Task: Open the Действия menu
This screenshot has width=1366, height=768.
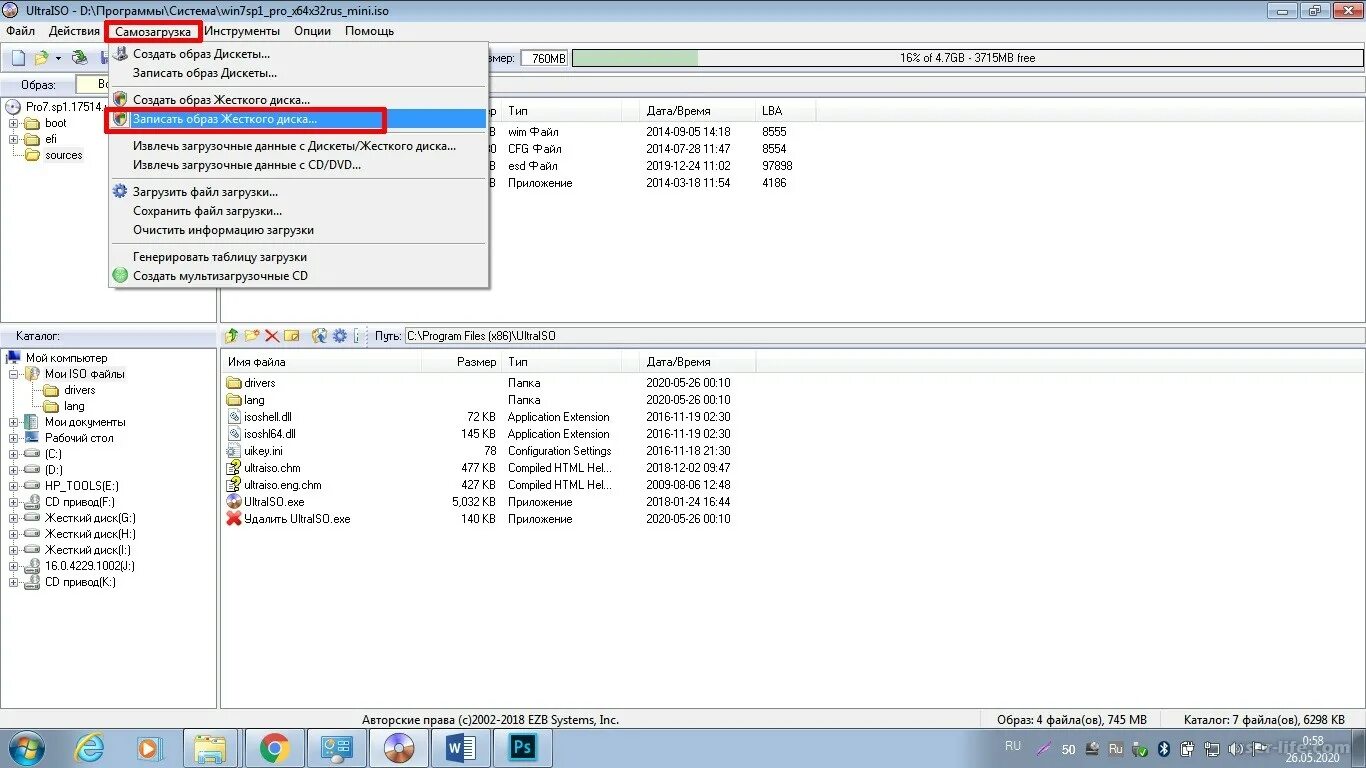Action: (x=74, y=31)
